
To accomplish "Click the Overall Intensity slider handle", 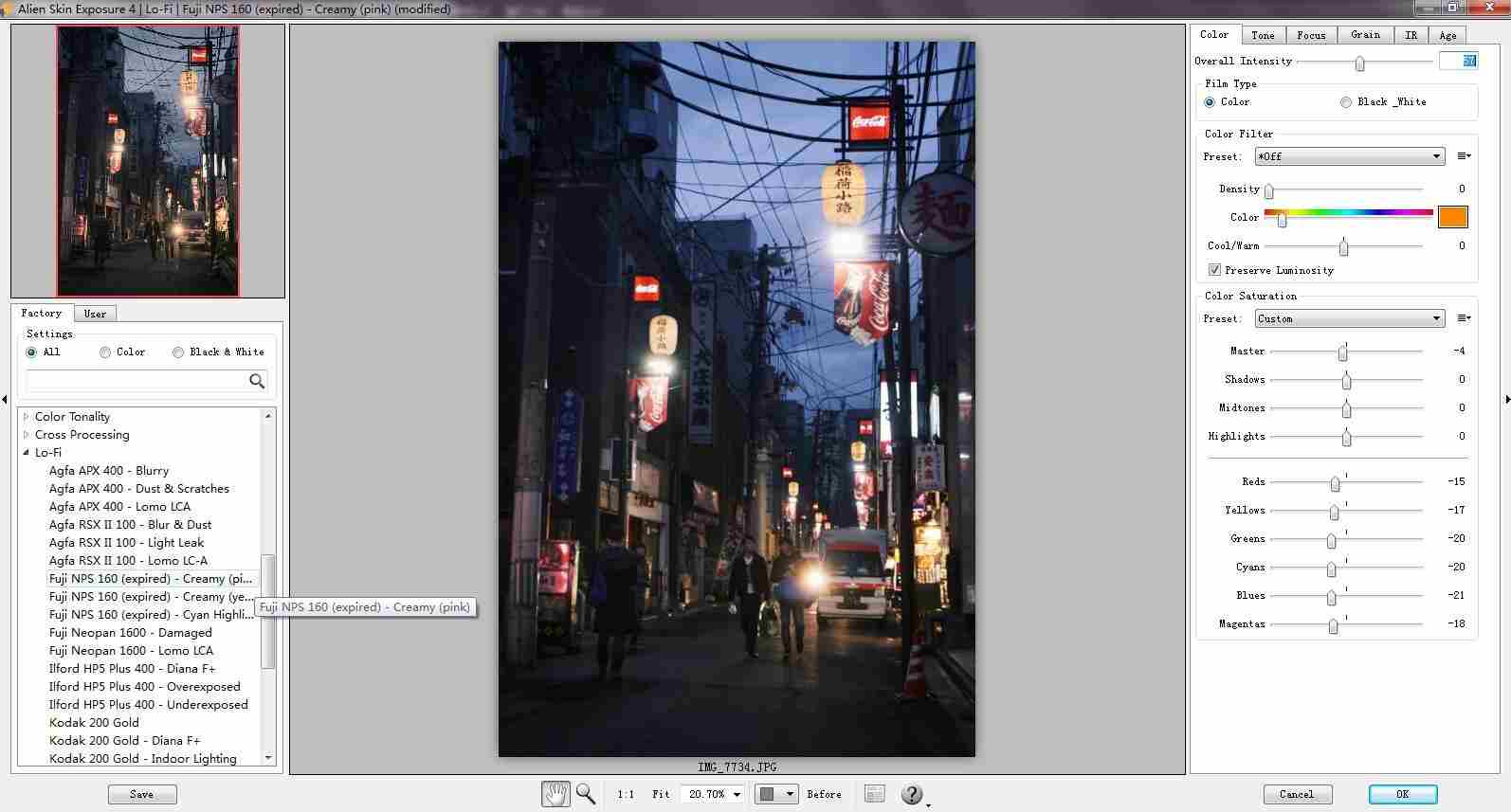I will [x=1360, y=63].
